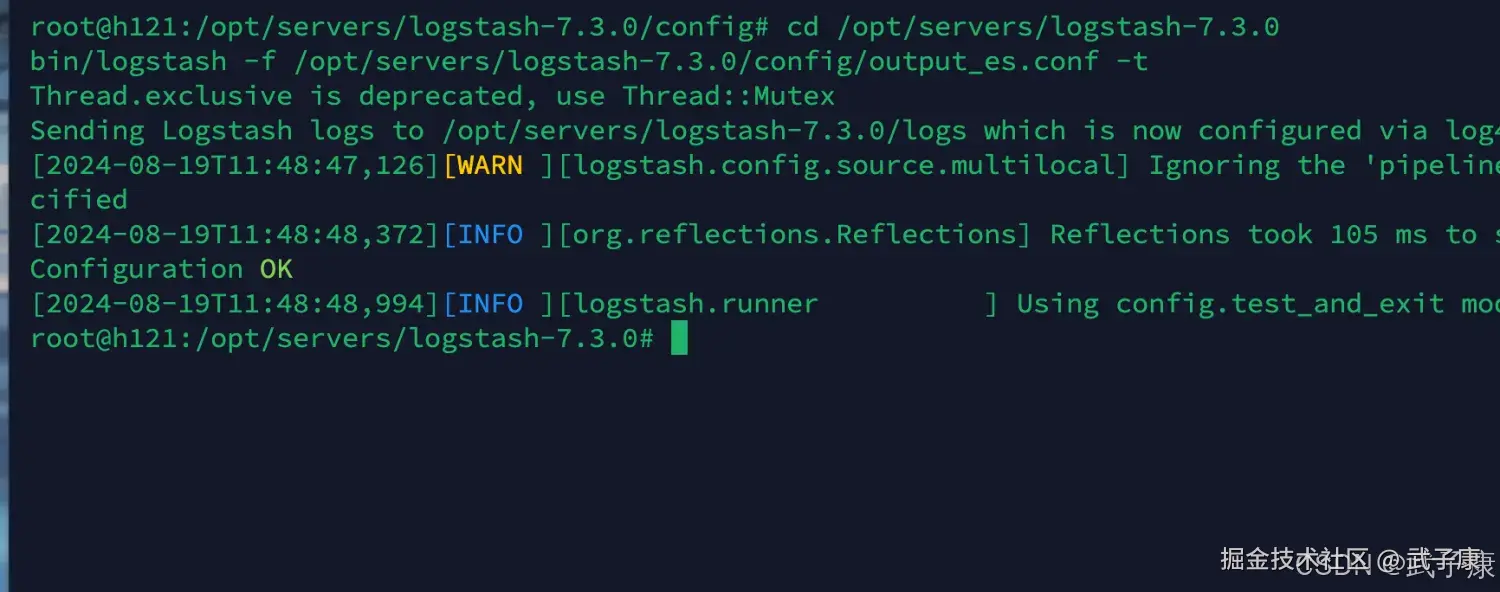1500x592 pixels.
Task: Click the Thread::Mutex text
Action: tap(728, 96)
